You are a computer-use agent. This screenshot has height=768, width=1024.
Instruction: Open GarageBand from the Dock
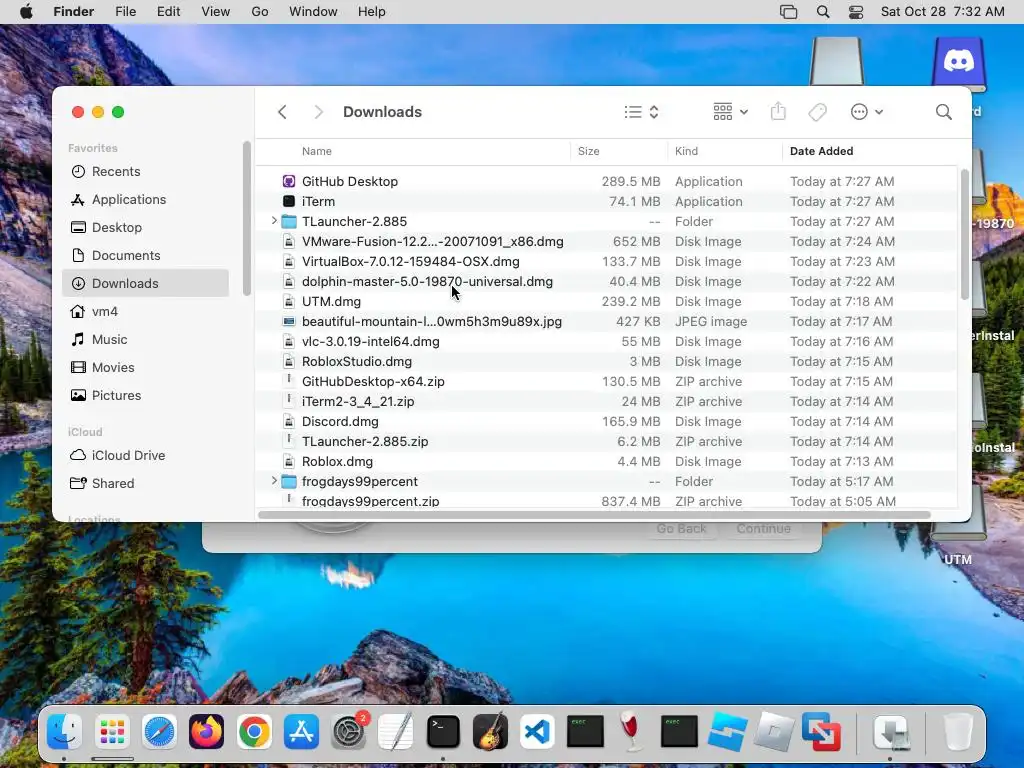pyautogui.click(x=490, y=731)
